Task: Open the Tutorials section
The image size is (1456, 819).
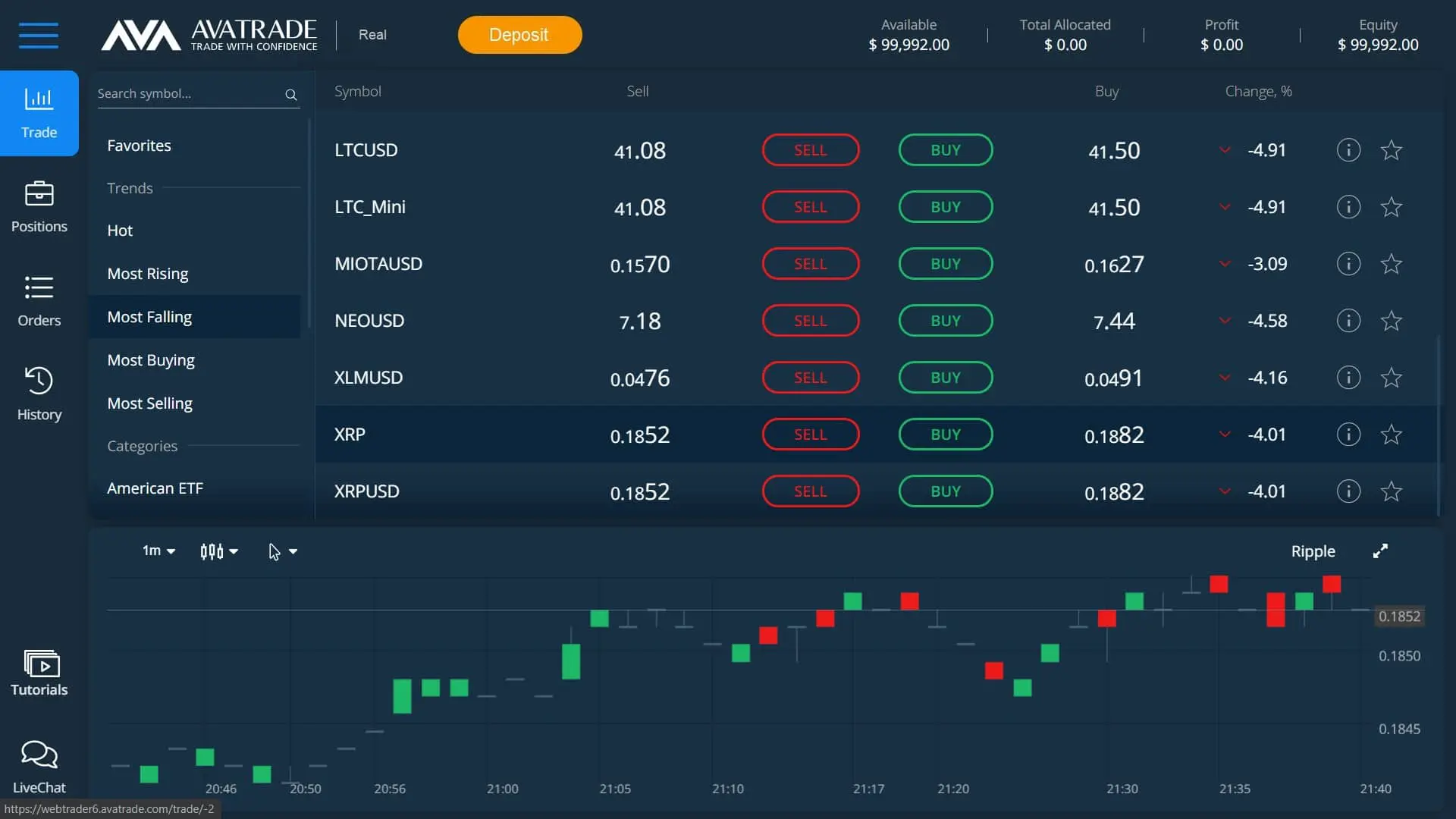Action: click(39, 673)
